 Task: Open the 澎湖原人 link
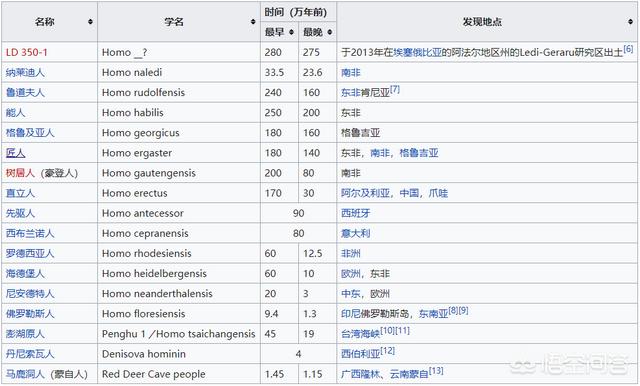[x=25, y=334]
